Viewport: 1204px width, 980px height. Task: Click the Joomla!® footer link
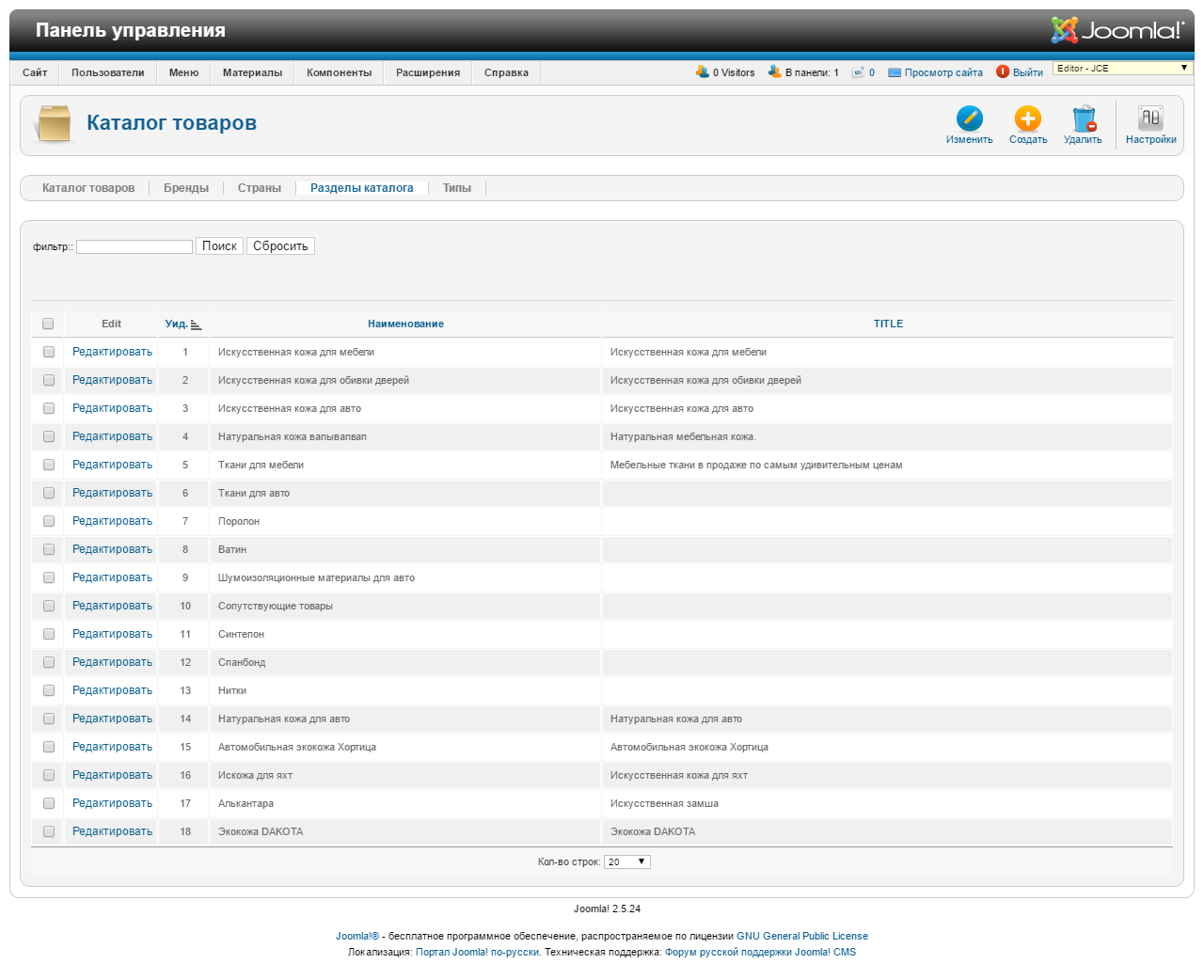coord(357,936)
